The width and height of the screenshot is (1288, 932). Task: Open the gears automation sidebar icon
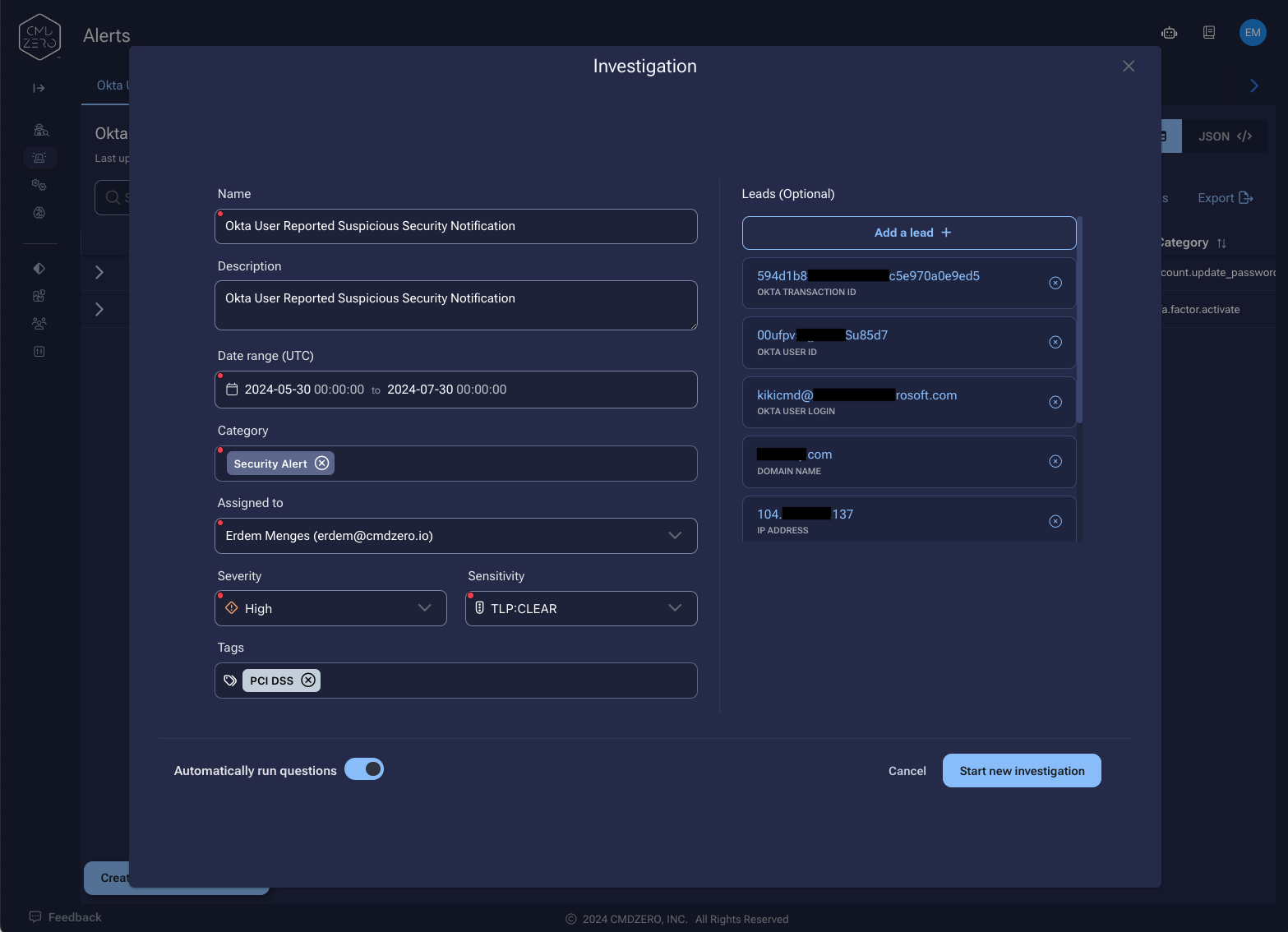(x=39, y=185)
